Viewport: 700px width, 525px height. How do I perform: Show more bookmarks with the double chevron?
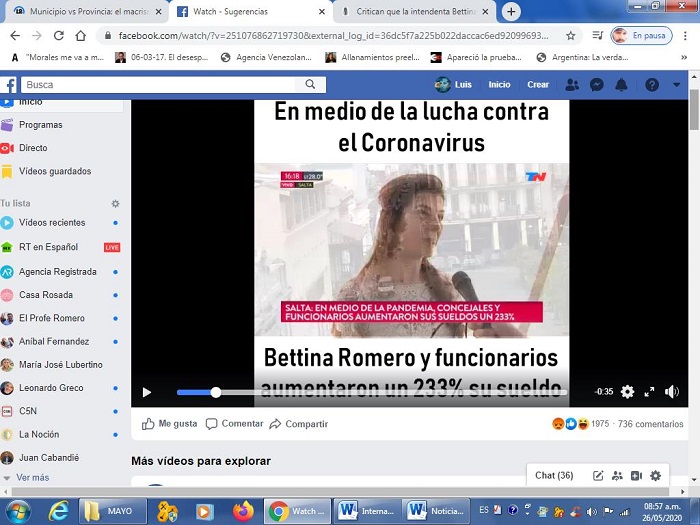tap(683, 57)
